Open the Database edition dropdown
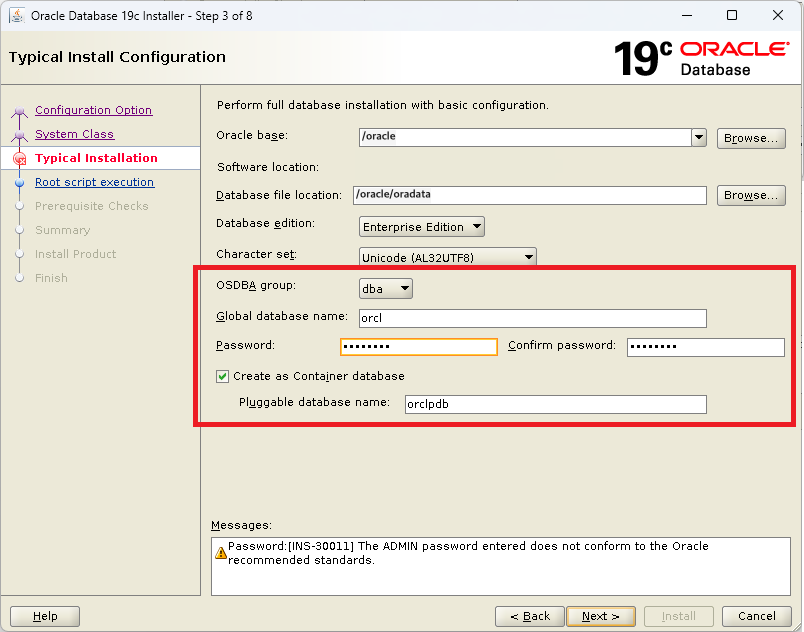This screenshot has height=632, width=804. coord(421,227)
